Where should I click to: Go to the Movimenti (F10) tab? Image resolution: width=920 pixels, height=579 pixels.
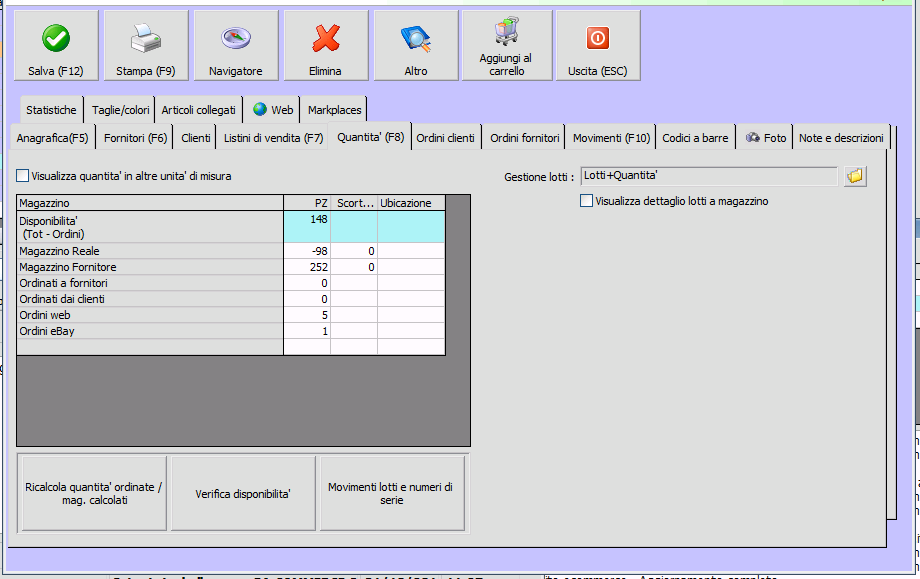coord(611,138)
